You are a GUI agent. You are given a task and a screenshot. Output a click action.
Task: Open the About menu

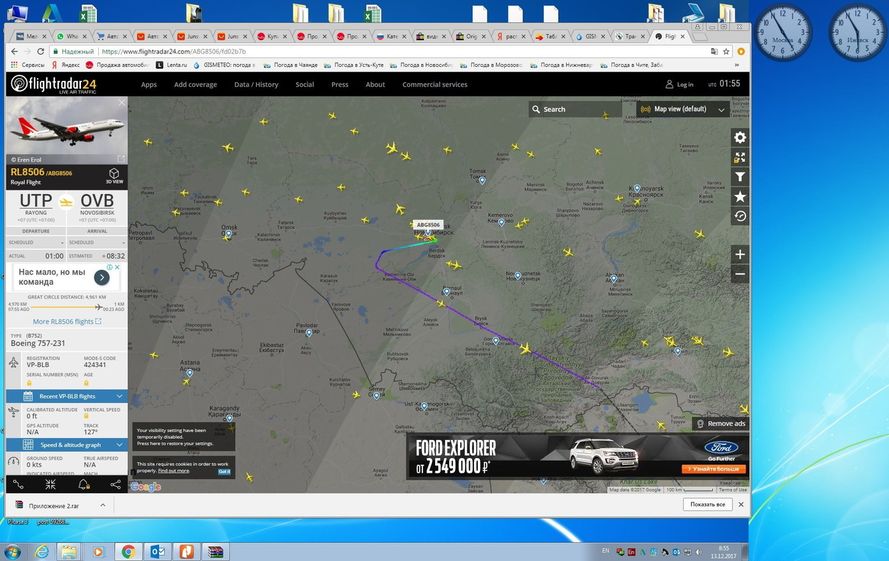click(x=375, y=85)
